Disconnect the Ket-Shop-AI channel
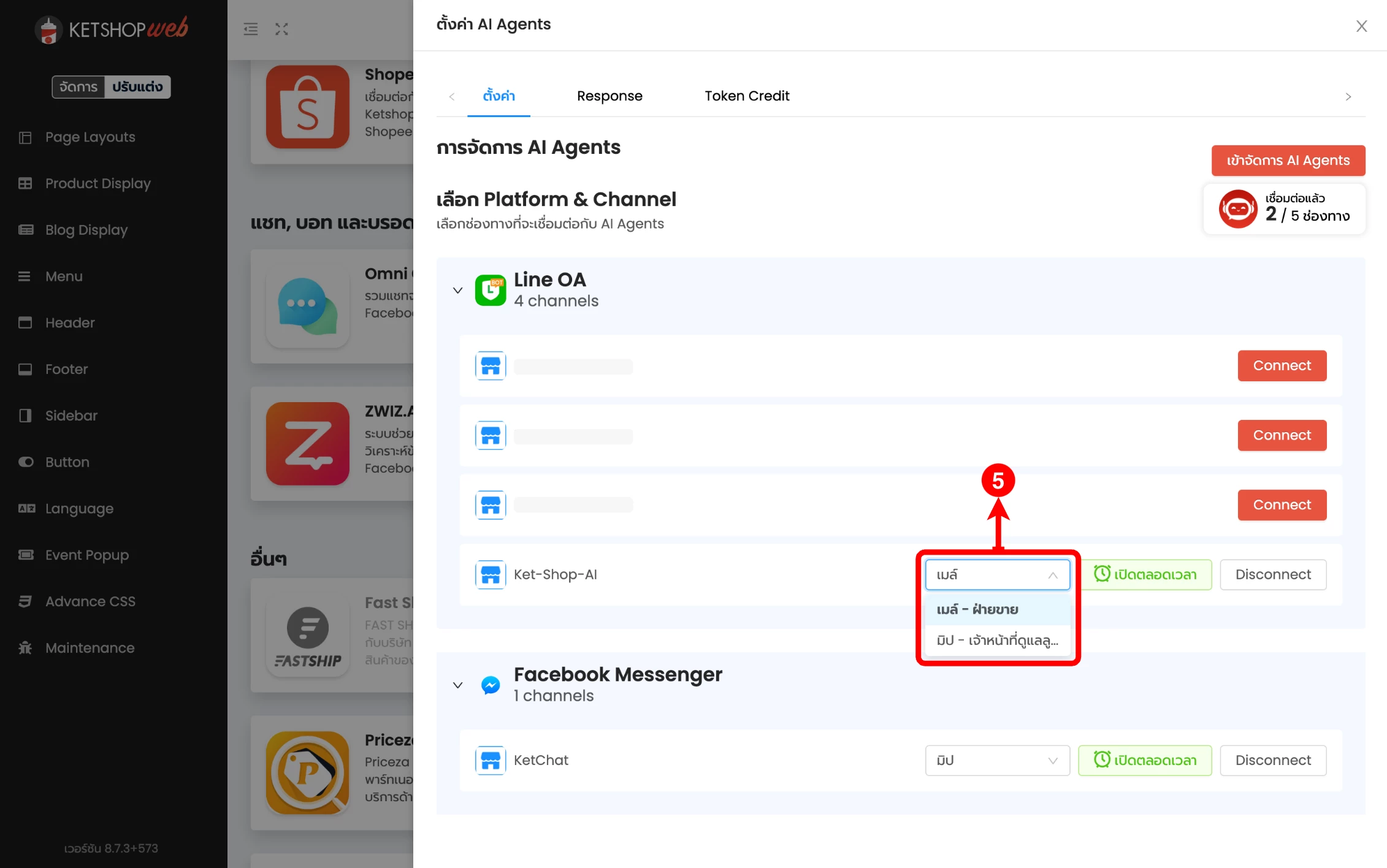 [x=1272, y=574]
